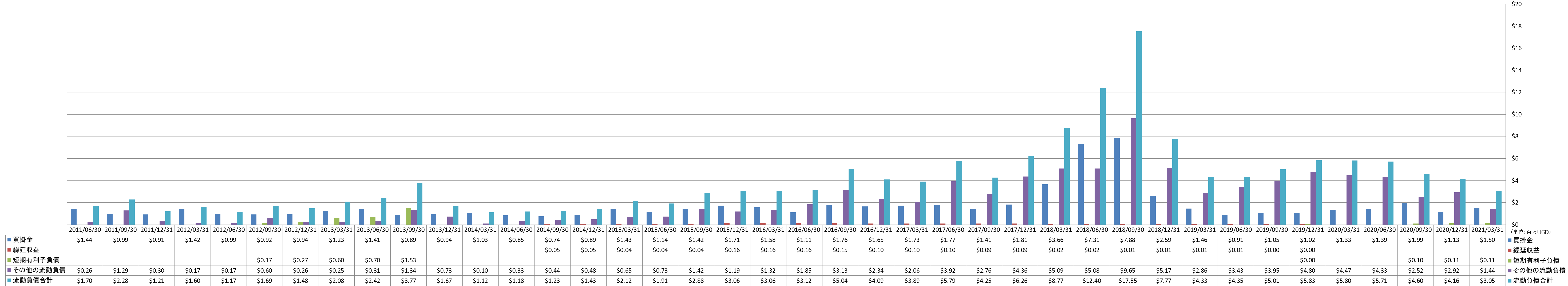1568x286 pixels.
Task: Select the 2011/09/30 date column header
Action: tap(121, 230)
